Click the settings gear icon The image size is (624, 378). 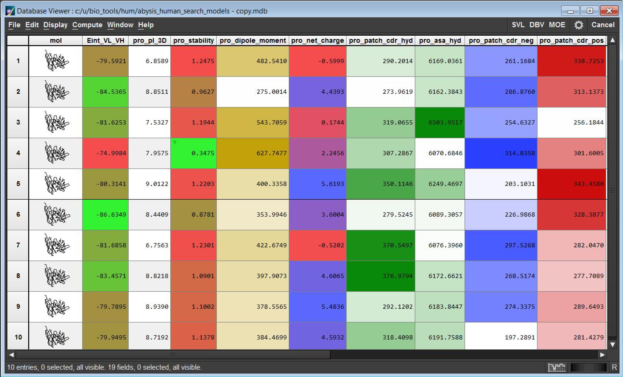point(579,25)
